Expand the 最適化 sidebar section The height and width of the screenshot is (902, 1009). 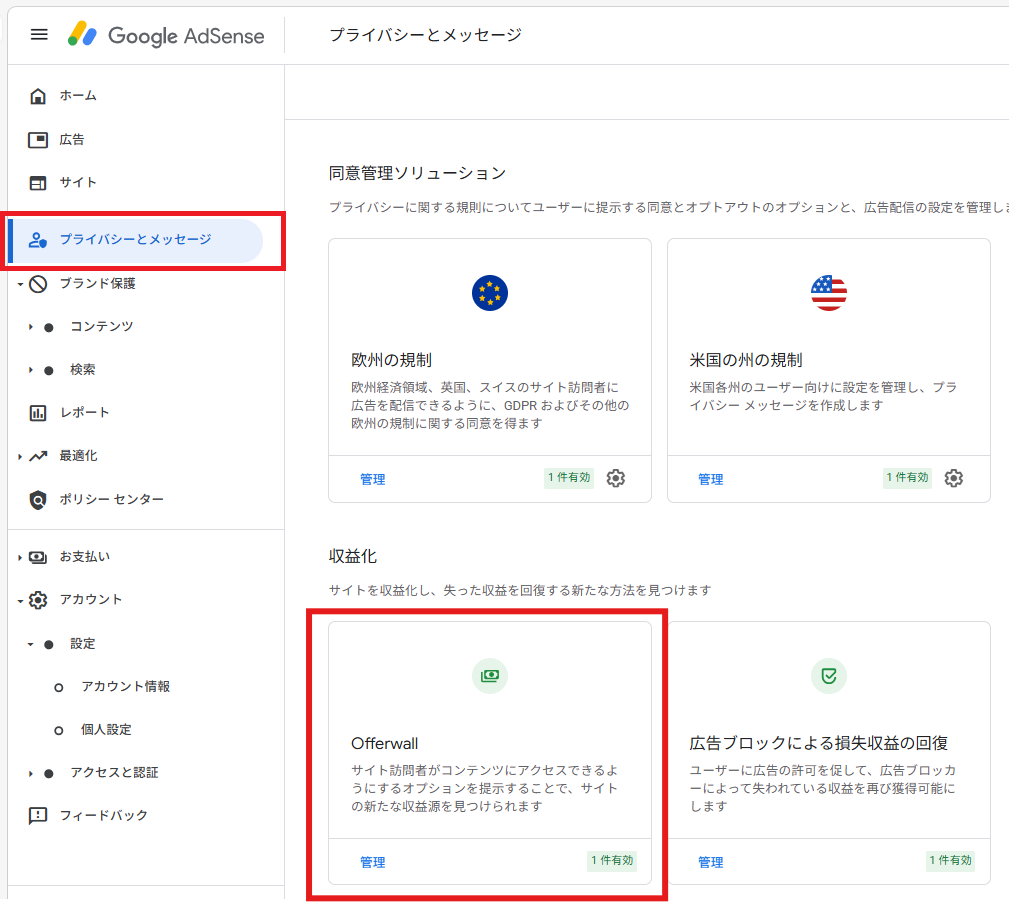tap(19, 457)
